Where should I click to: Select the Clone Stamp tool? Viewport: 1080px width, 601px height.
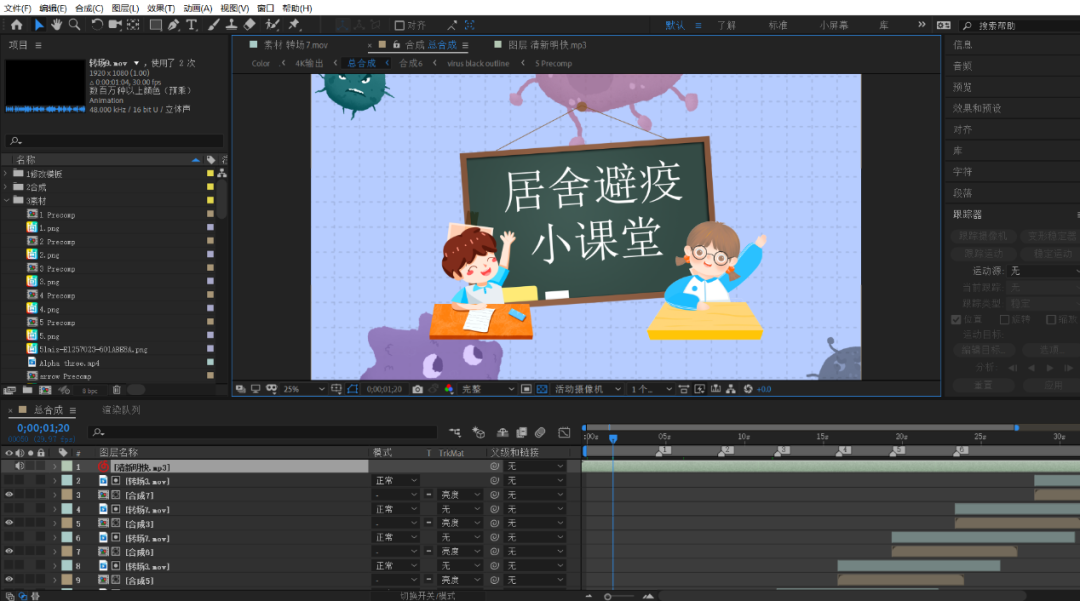tap(230, 25)
